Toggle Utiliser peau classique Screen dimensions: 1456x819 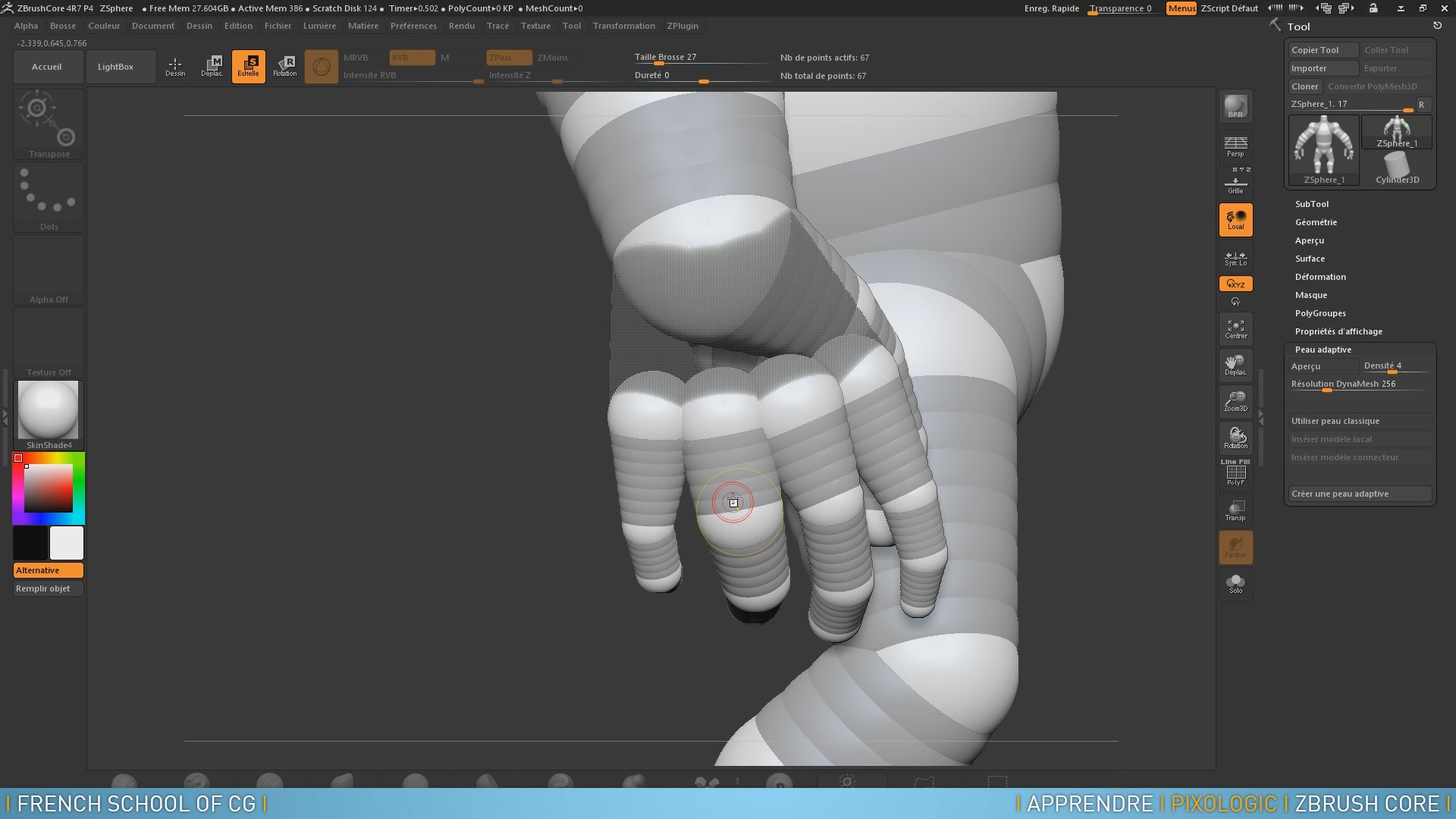tap(1360, 421)
